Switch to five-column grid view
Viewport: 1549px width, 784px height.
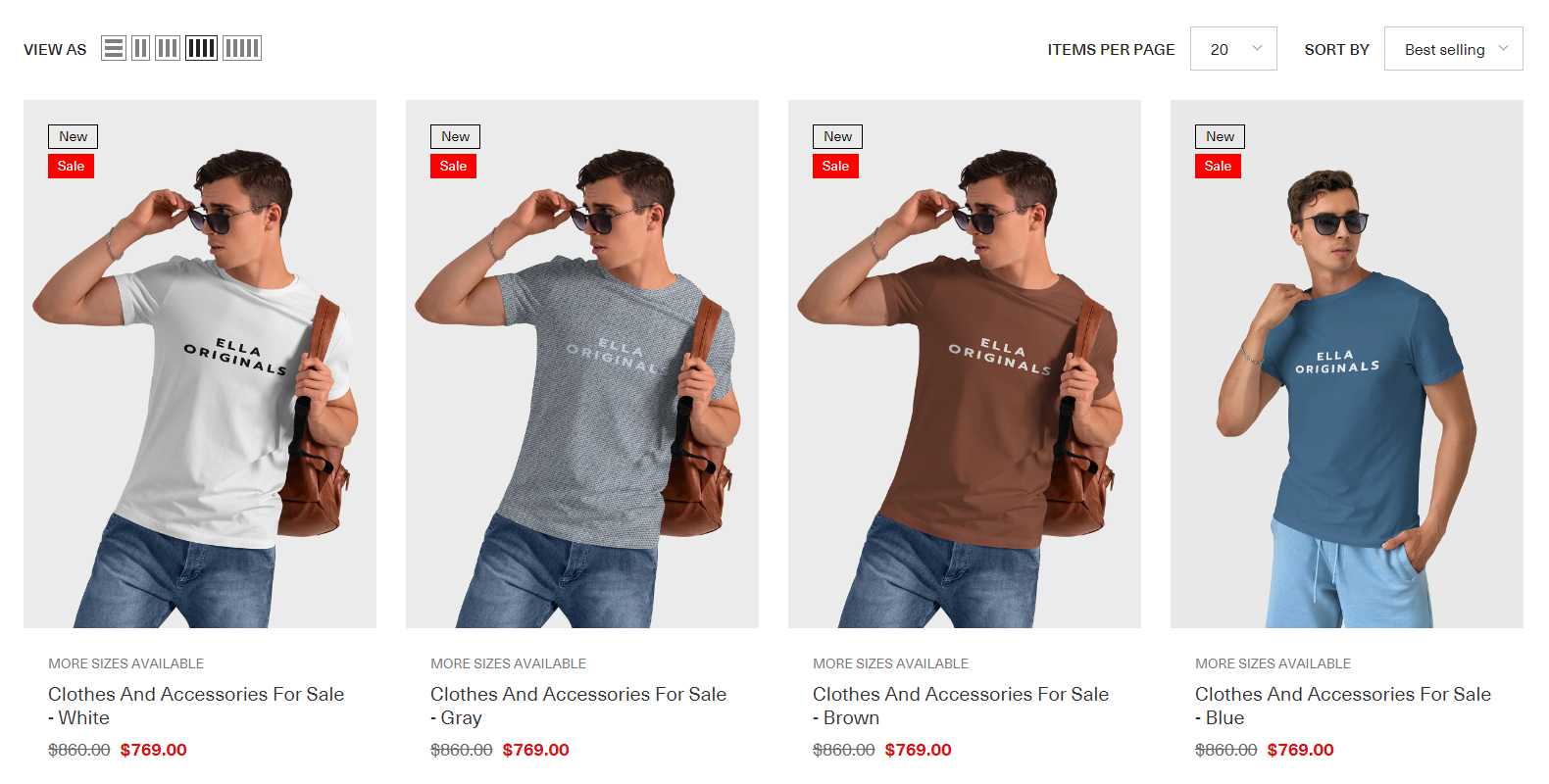pos(242,48)
